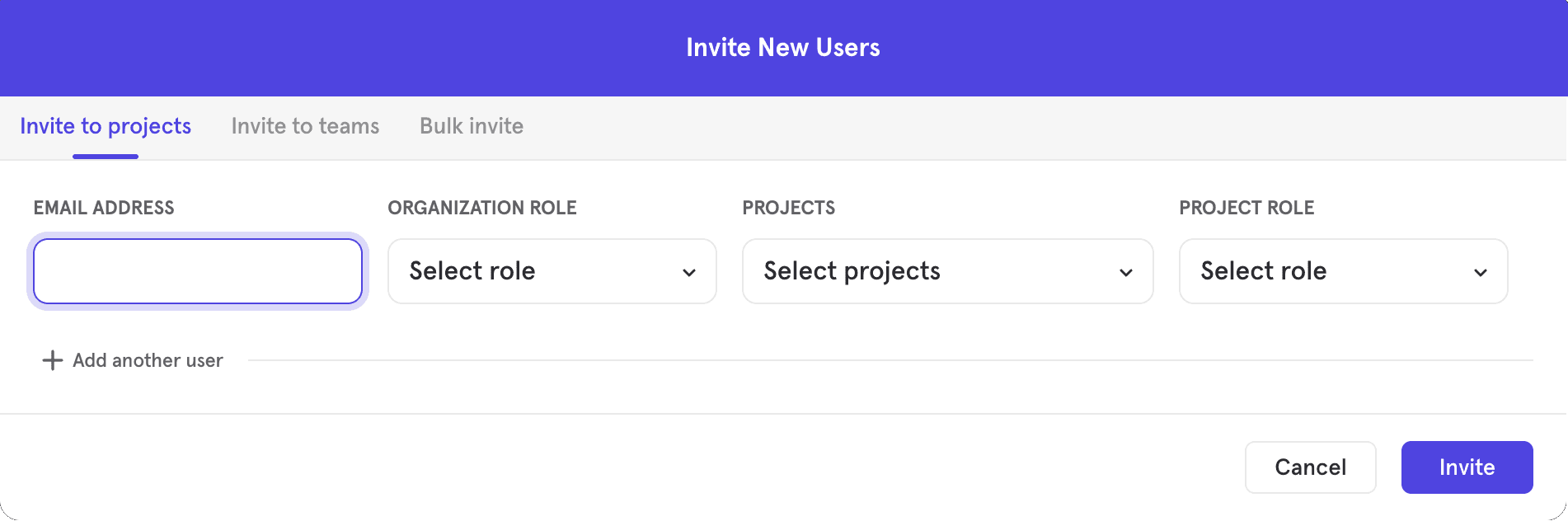Screen dimensions: 1568x521
Task: Click the chevron arrow in Select projects field
Action: 1126,272
